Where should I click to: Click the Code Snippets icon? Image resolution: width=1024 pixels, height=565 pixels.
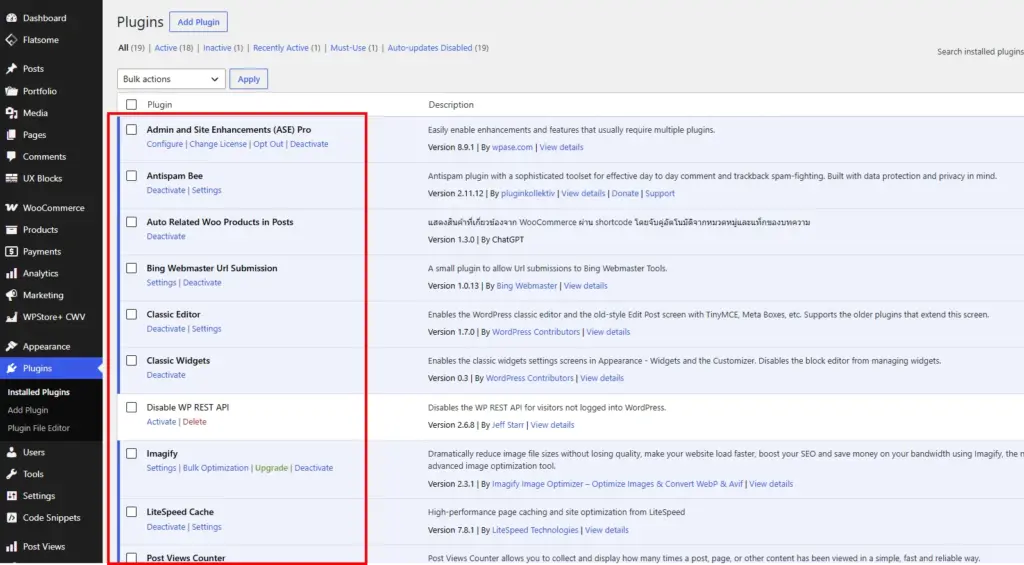pyautogui.click(x=12, y=517)
